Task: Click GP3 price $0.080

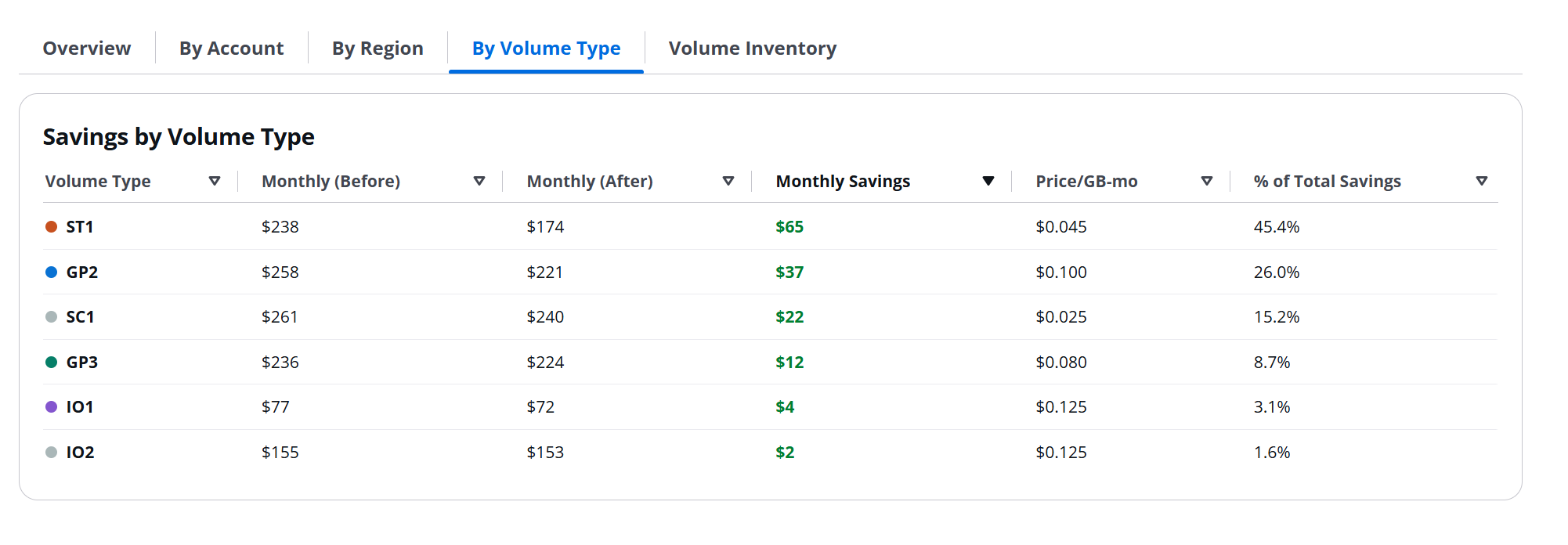Action: click(x=1061, y=363)
